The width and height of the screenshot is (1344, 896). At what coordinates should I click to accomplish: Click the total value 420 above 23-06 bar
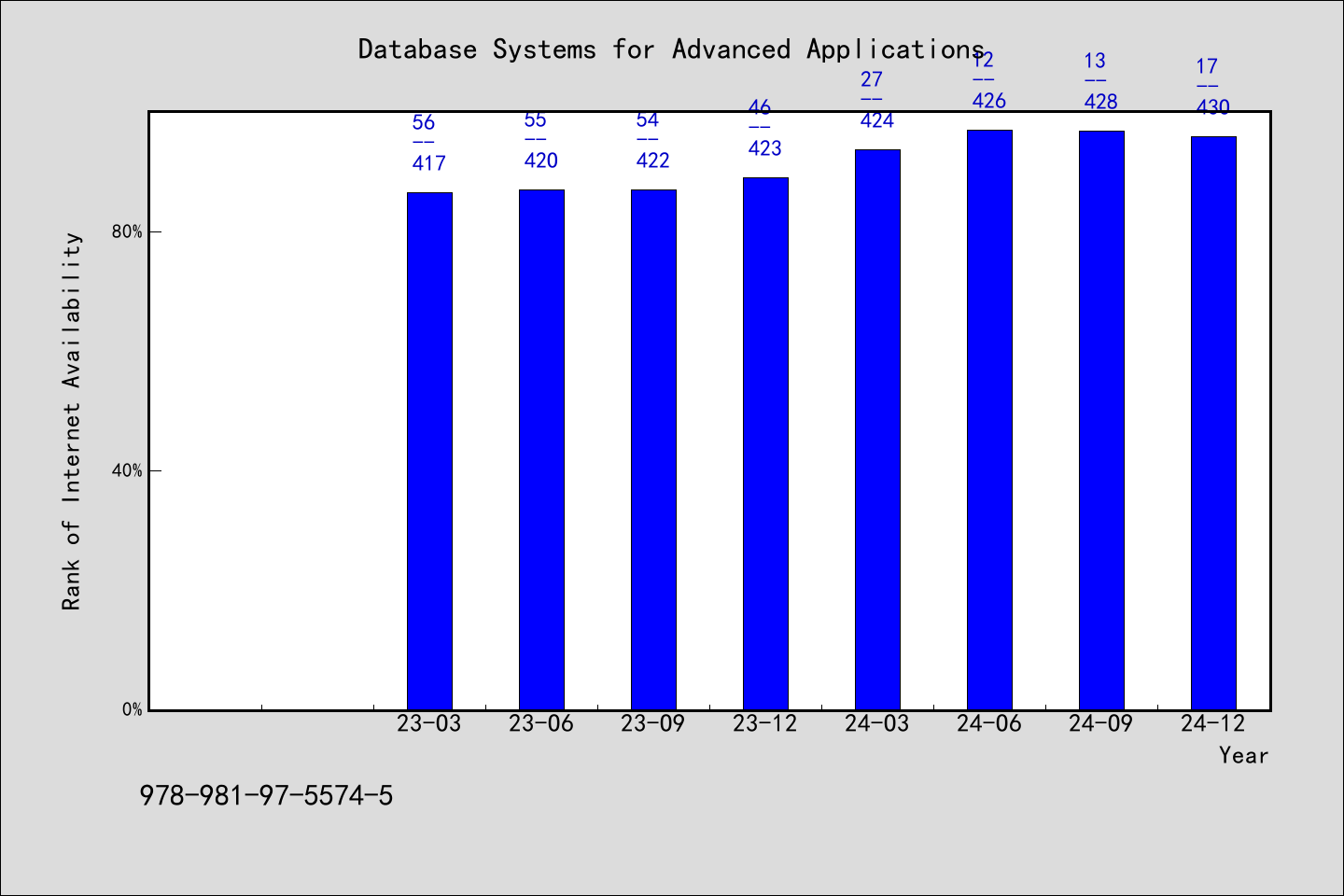click(x=541, y=161)
